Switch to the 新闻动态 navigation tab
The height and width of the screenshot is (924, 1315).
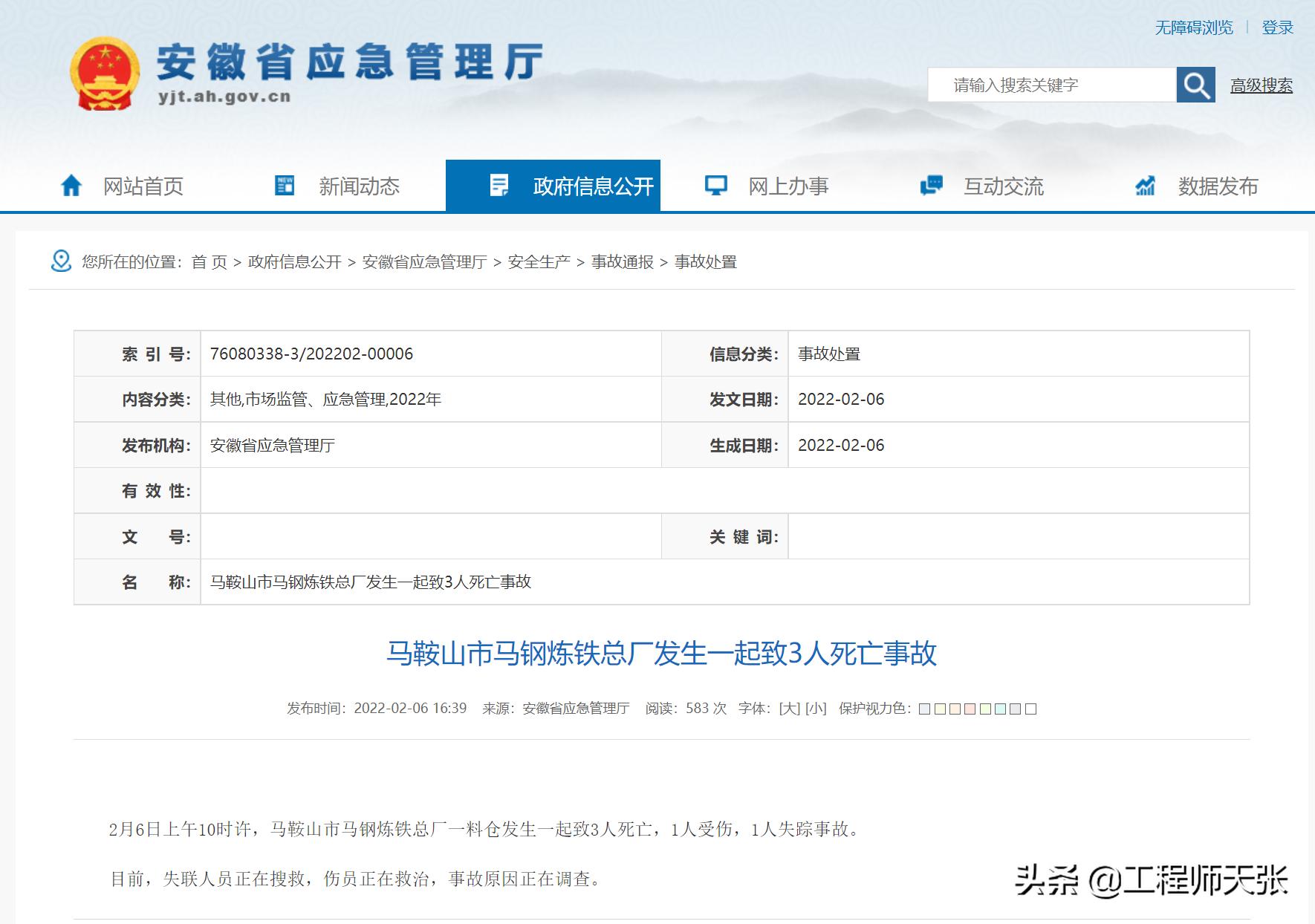pyautogui.click(x=360, y=186)
